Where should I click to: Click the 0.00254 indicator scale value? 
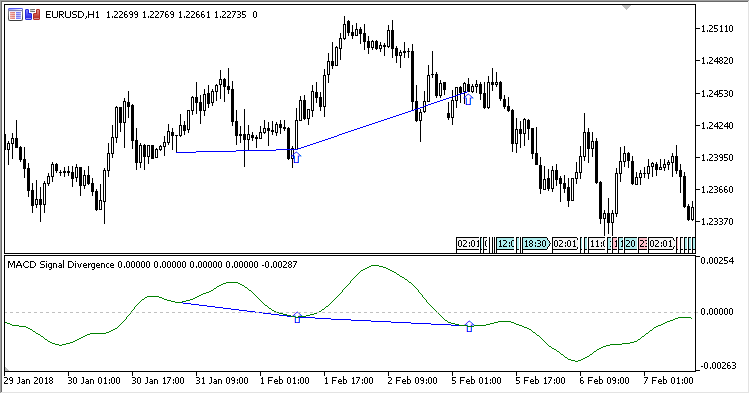717,261
